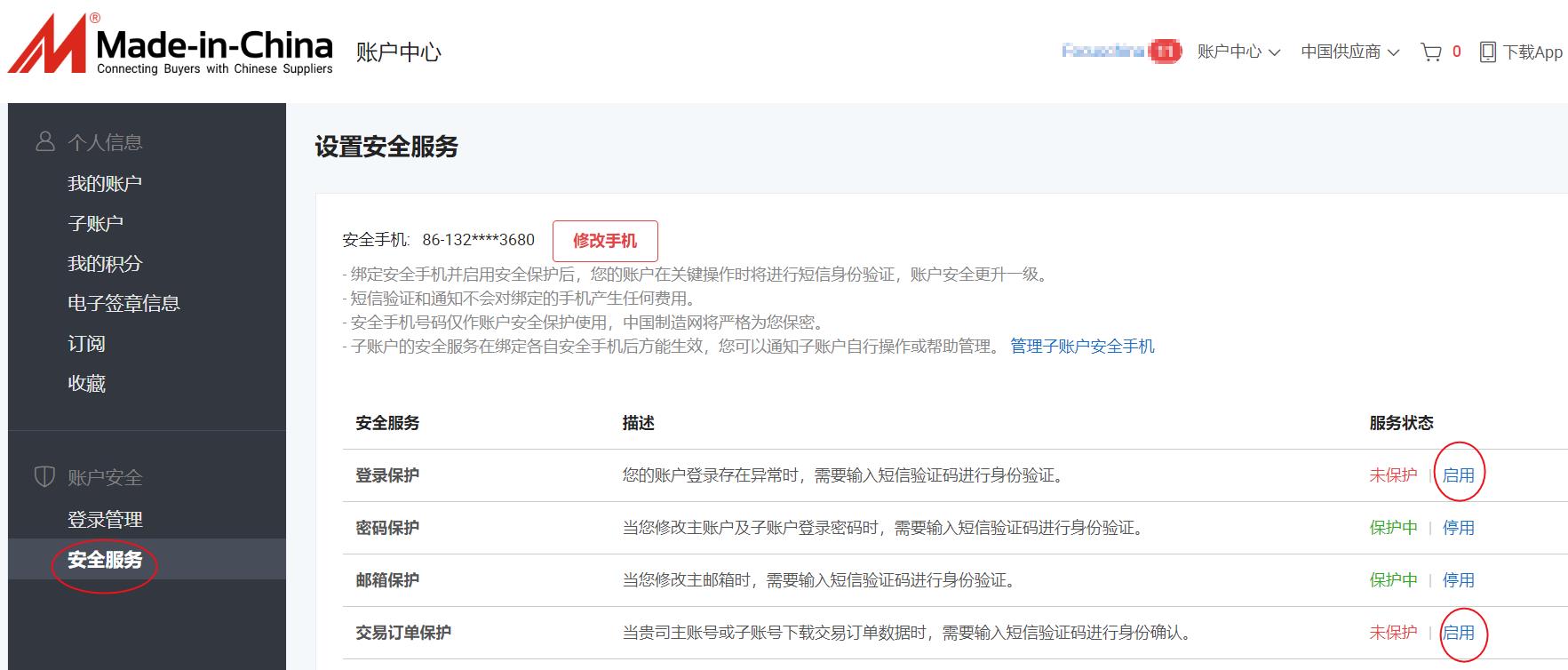
Task: Open 订阅 in sidebar
Action: 86,344
